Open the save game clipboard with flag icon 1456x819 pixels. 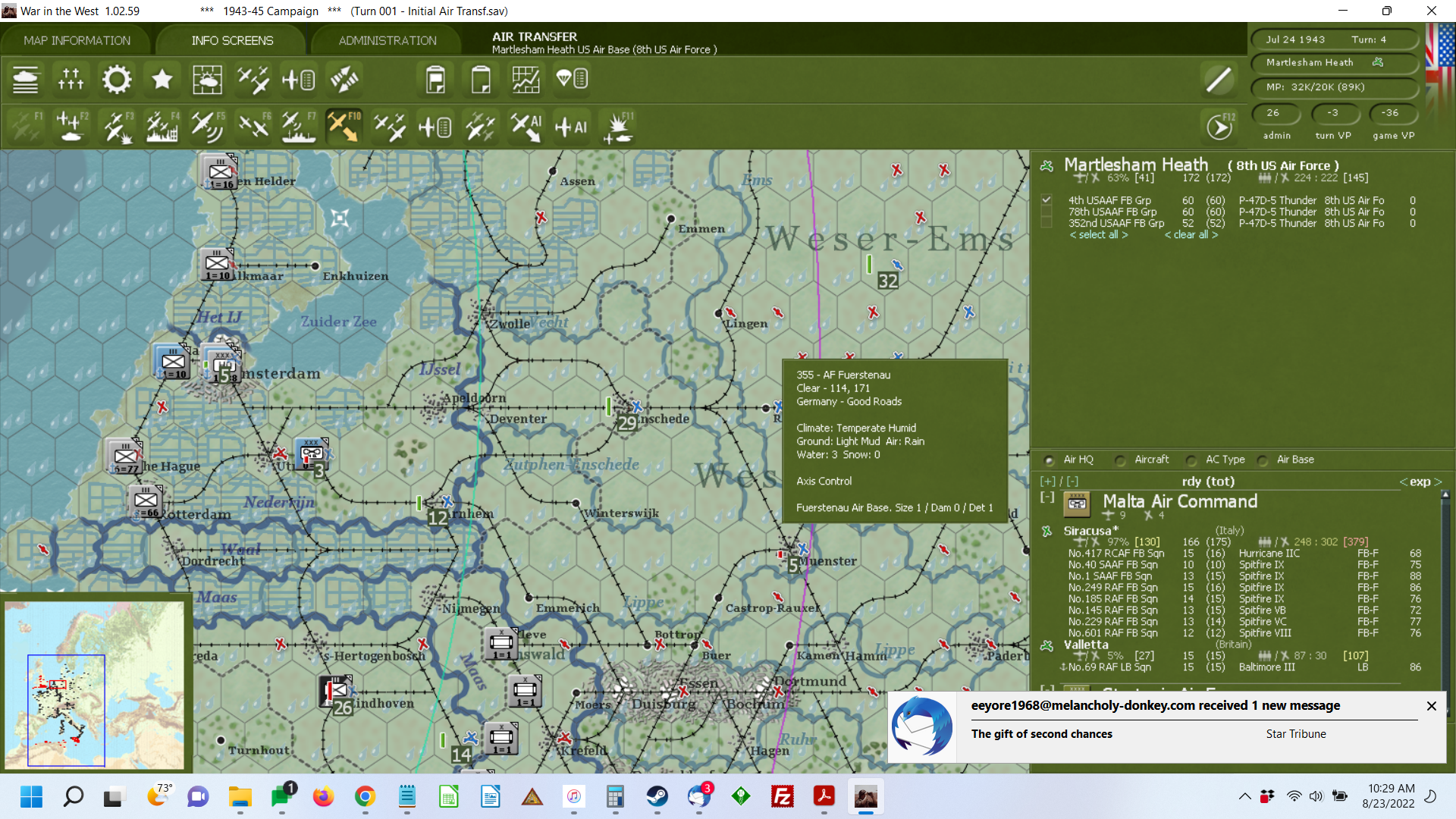435,79
